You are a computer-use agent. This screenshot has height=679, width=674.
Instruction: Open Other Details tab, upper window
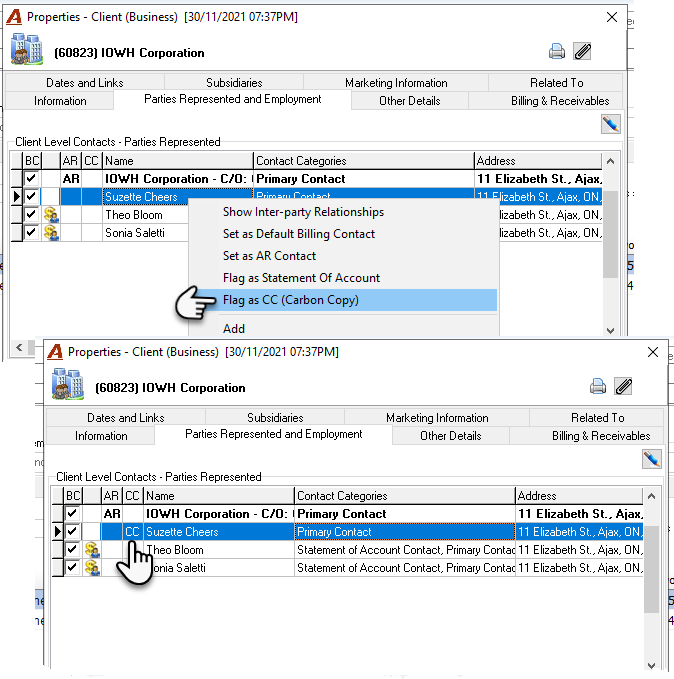click(x=409, y=100)
